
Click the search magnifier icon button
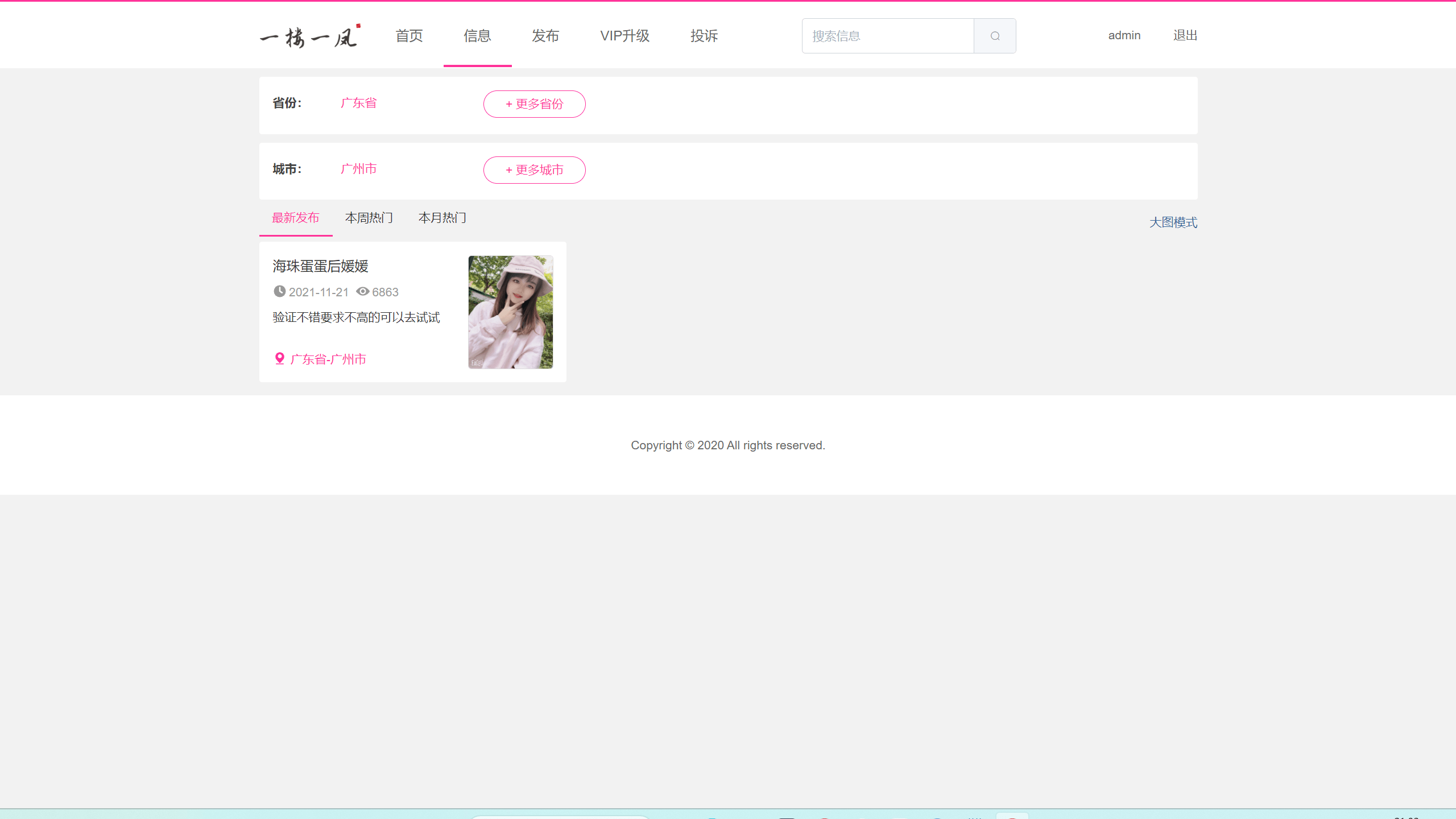coord(995,36)
